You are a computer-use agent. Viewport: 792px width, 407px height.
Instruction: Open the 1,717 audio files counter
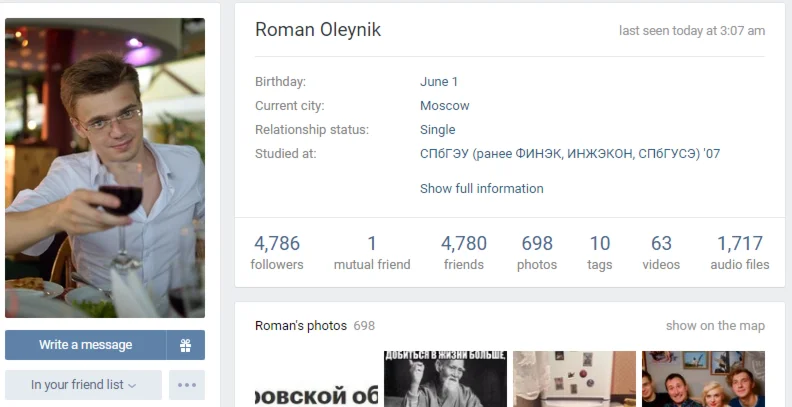click(x=739, y=252)
